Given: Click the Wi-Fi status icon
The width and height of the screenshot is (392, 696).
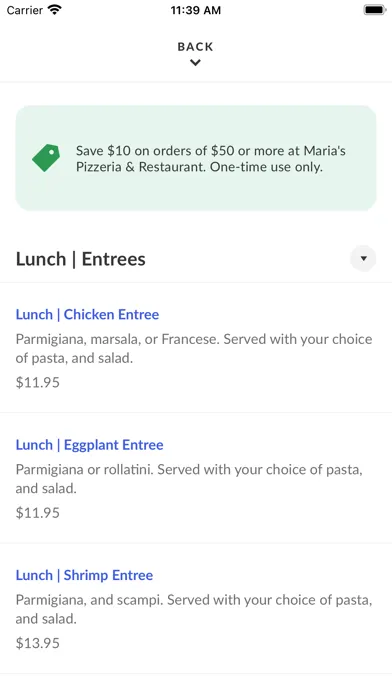Looking at the screenshot, I should pos(55,10).
